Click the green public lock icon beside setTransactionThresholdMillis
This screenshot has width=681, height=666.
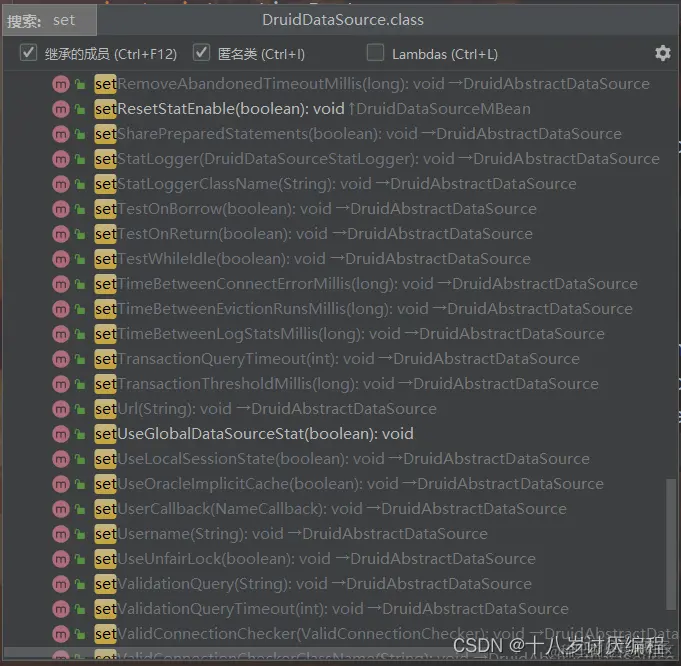[80, 384]
